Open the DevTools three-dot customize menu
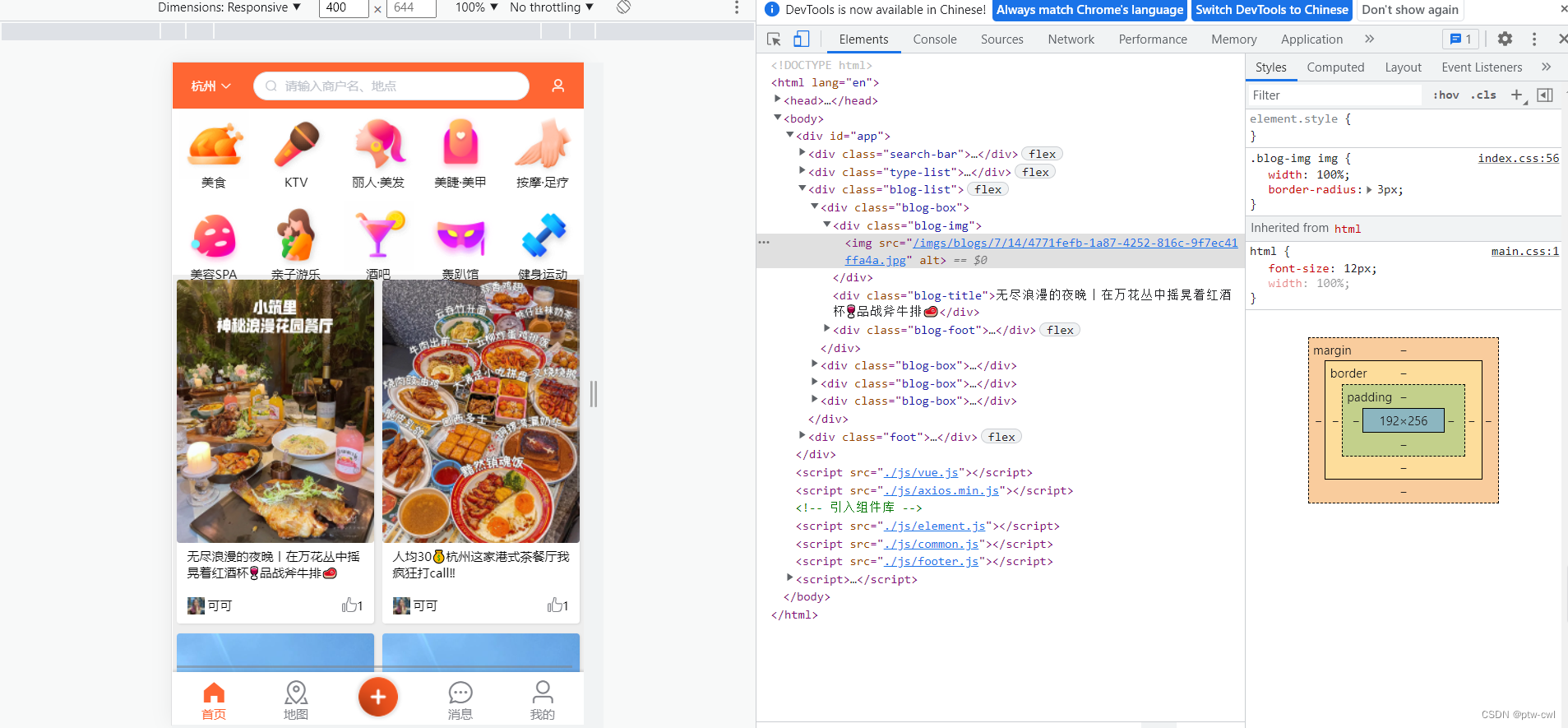Viewport: 1568px width, 728px height. [1534, 39]
